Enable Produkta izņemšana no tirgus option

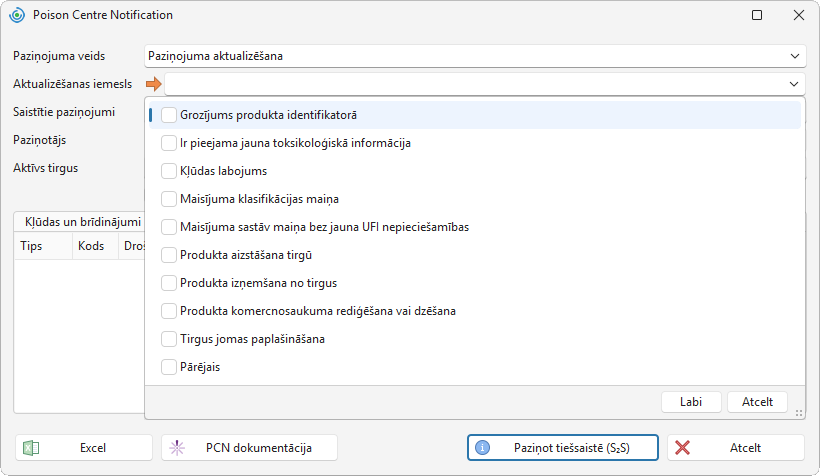point(169,283)
